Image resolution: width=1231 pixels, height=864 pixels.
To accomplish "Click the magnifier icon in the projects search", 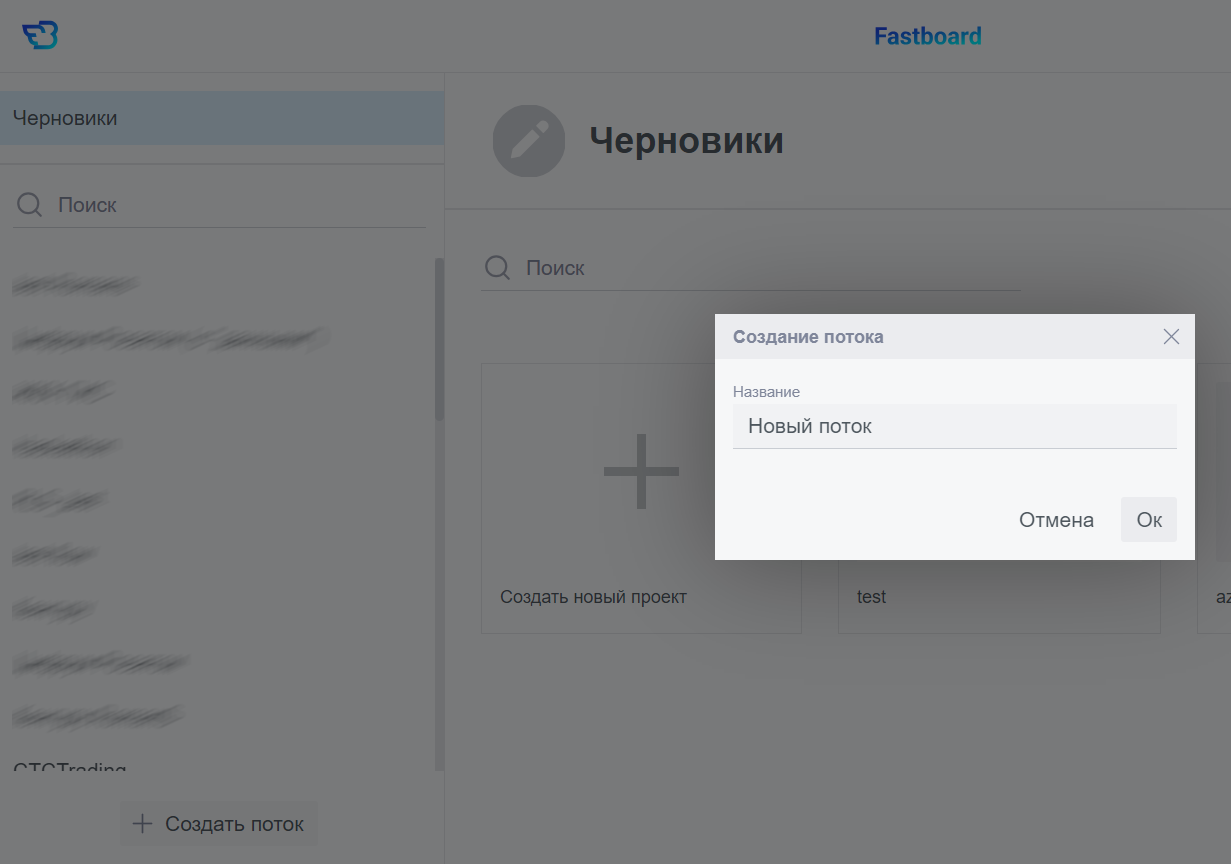I will 497,268.
